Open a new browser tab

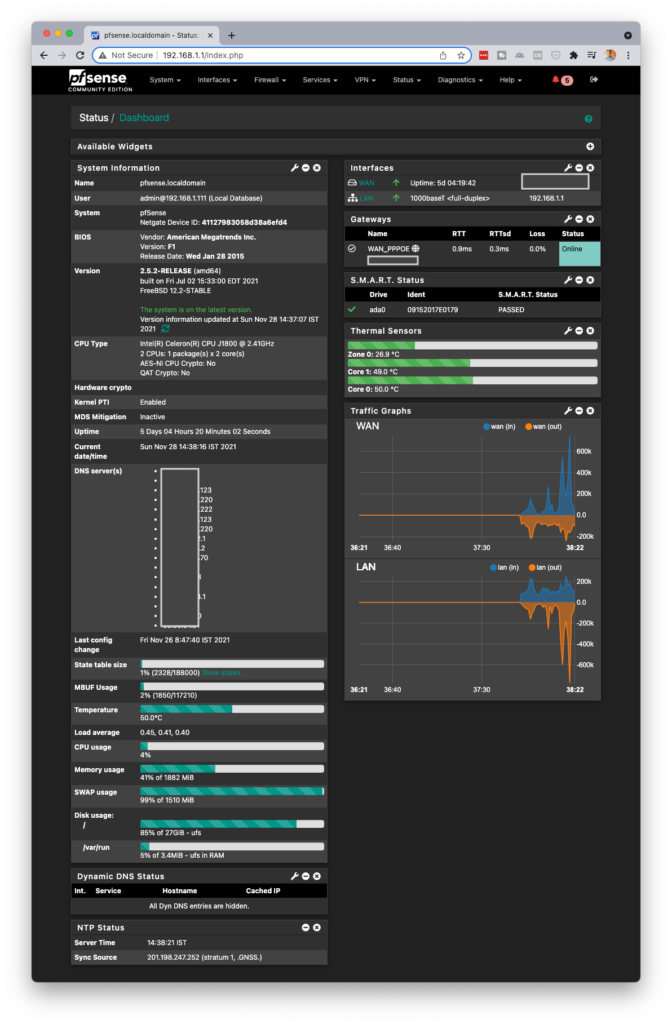coord(232,35)
